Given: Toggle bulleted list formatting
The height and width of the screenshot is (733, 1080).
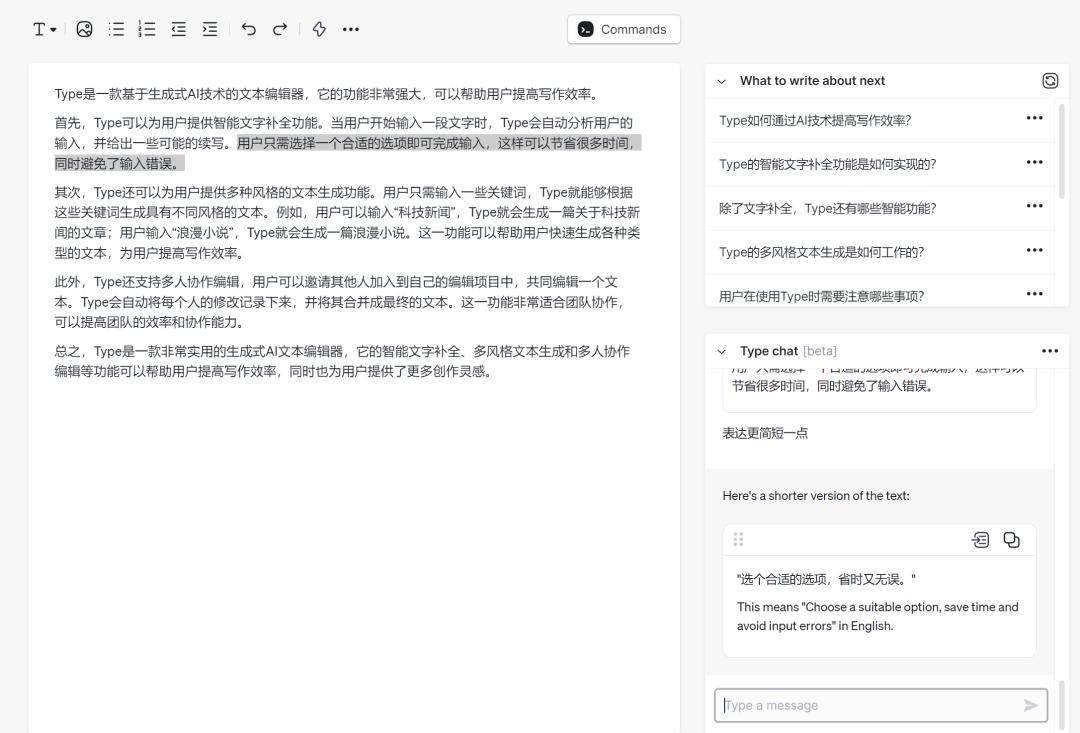Looking at the screenshot, I should coord(116,29).
